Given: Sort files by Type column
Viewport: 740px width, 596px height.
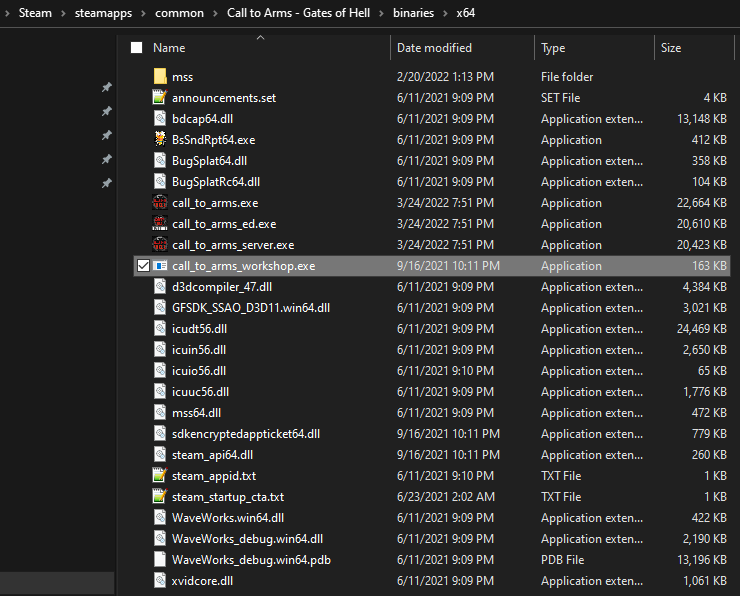Looking at the screenshot, I should [553, 48].
